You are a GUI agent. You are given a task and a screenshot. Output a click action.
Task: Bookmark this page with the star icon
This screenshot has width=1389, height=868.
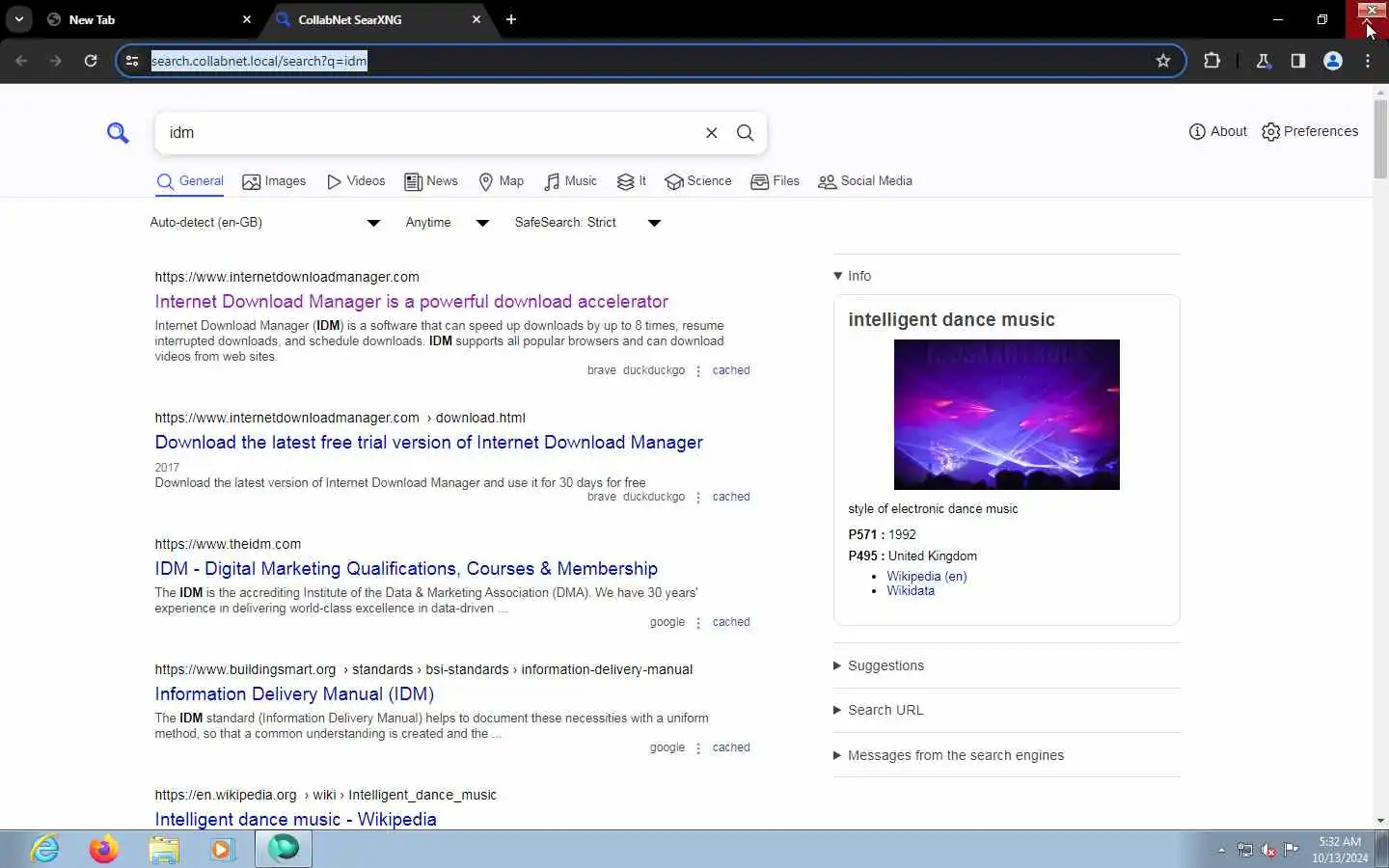pos(1163,61)
